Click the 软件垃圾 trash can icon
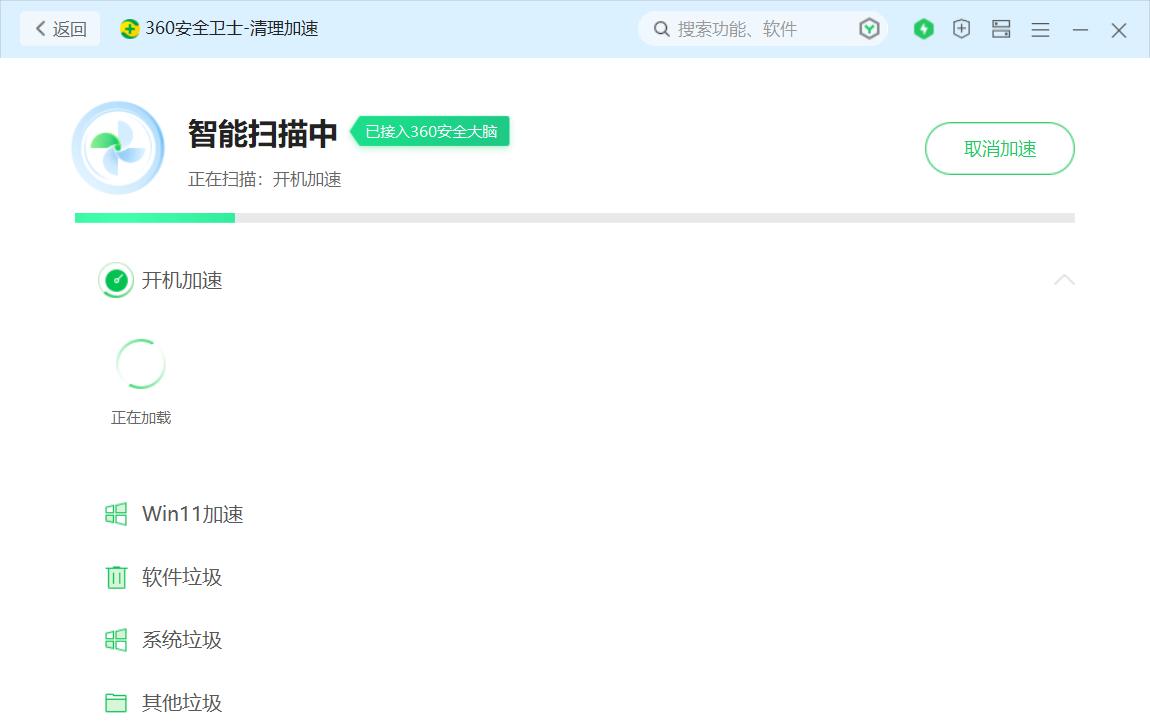The image size is (1150, 725). 116,577
